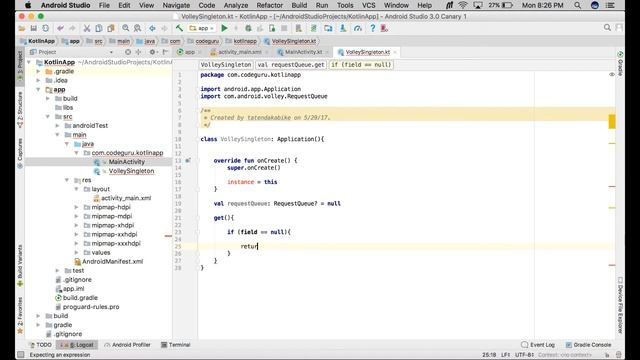Screen dimensions: 640x360
Task: Click the Project Structure icon
Action: (328, 28)
